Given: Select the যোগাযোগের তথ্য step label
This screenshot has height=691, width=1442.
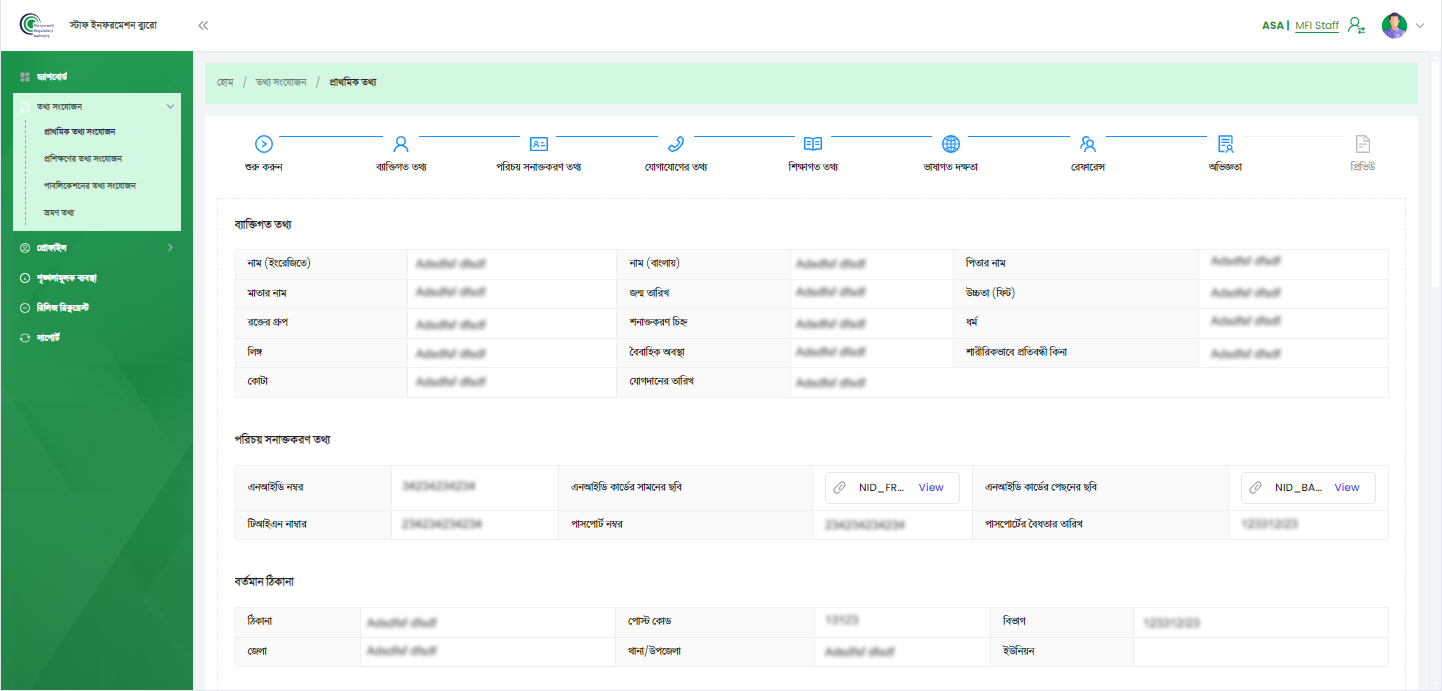Looking at the screenshot, I should pos(676,167).
